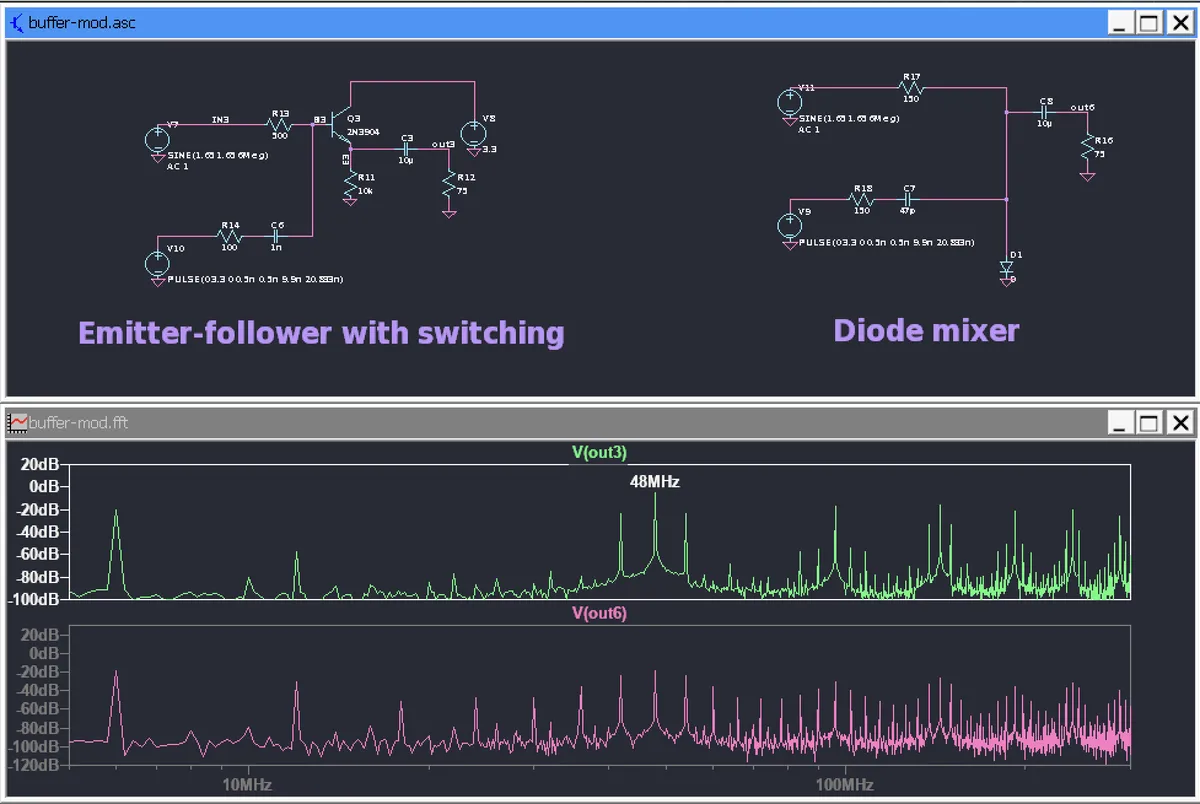Maximize the buffer-mod.asc window
Image resolution: width=1200 pixels, height=804 pixels.
[1149, 23]
